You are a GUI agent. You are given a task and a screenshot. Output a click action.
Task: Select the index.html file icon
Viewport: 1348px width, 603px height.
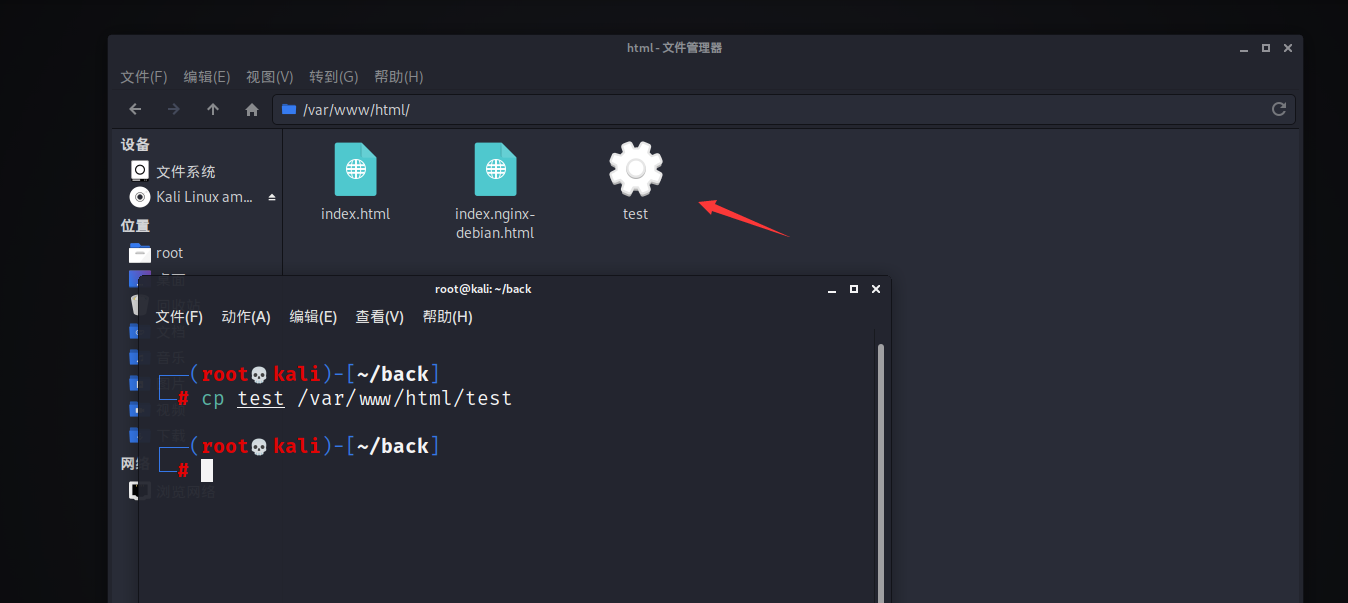(x=355, y=170)
